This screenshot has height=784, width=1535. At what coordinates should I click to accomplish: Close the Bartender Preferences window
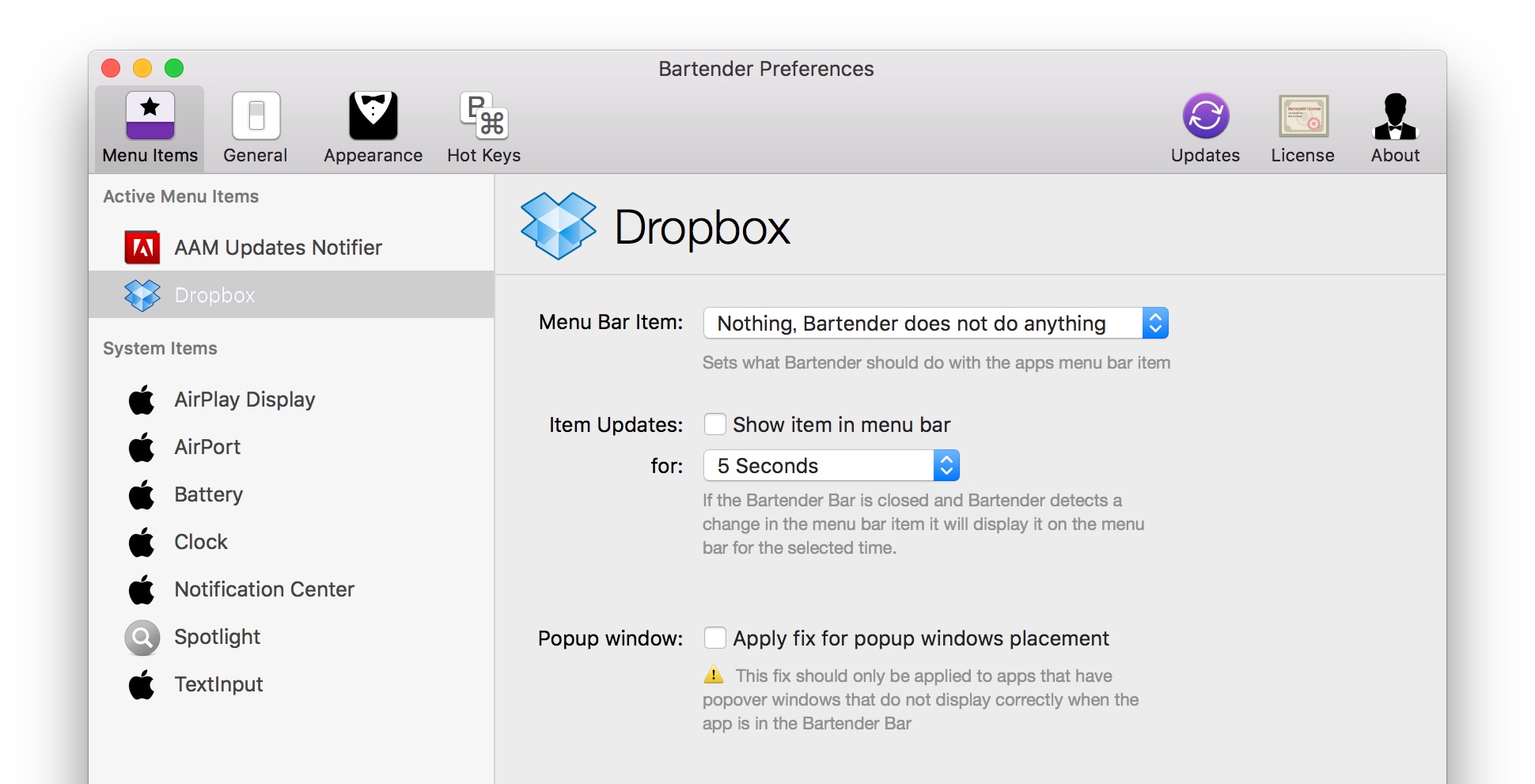click(111, 68)
